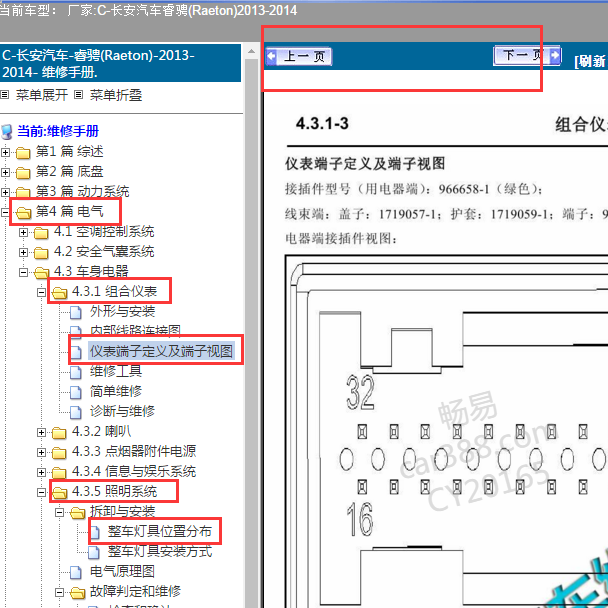Screen dimensions: 608x608
Task: Collapse the 4.3 车身电器 node
Action: point(23,272)
